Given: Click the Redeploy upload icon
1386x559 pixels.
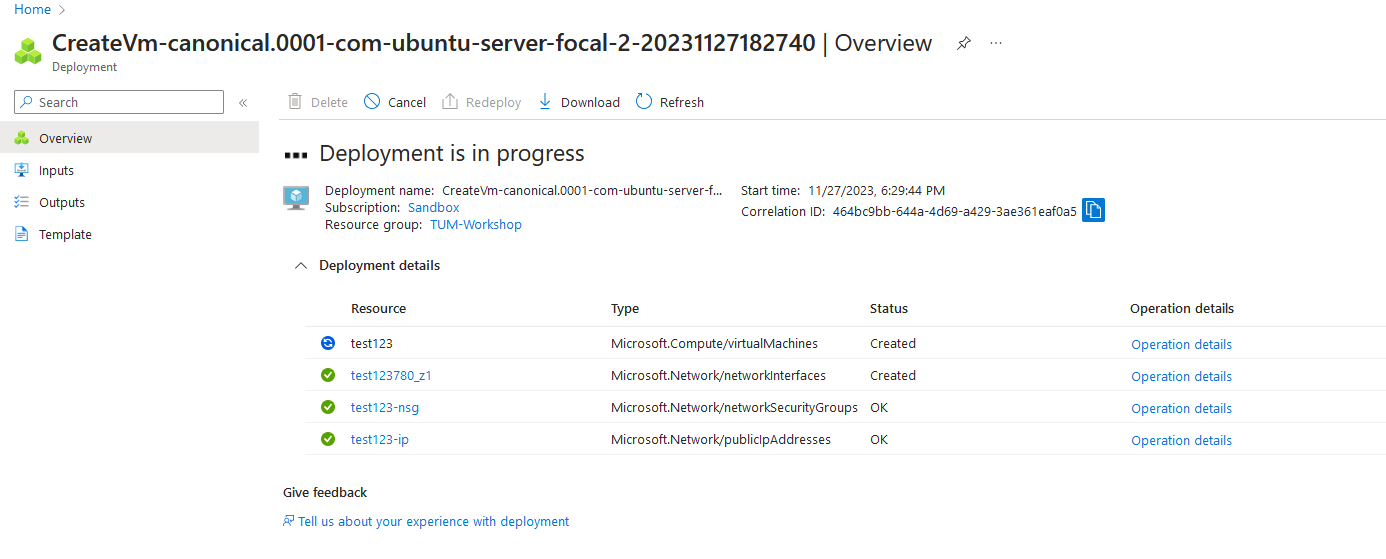Looking at the screenshot, I should click(450, 102).
